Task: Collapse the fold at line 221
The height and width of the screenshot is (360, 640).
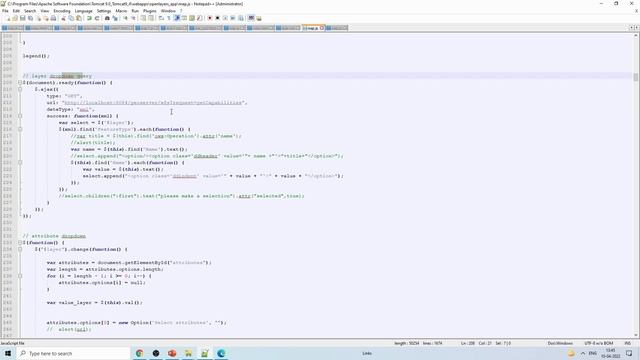Action: [x=20, y=162]
